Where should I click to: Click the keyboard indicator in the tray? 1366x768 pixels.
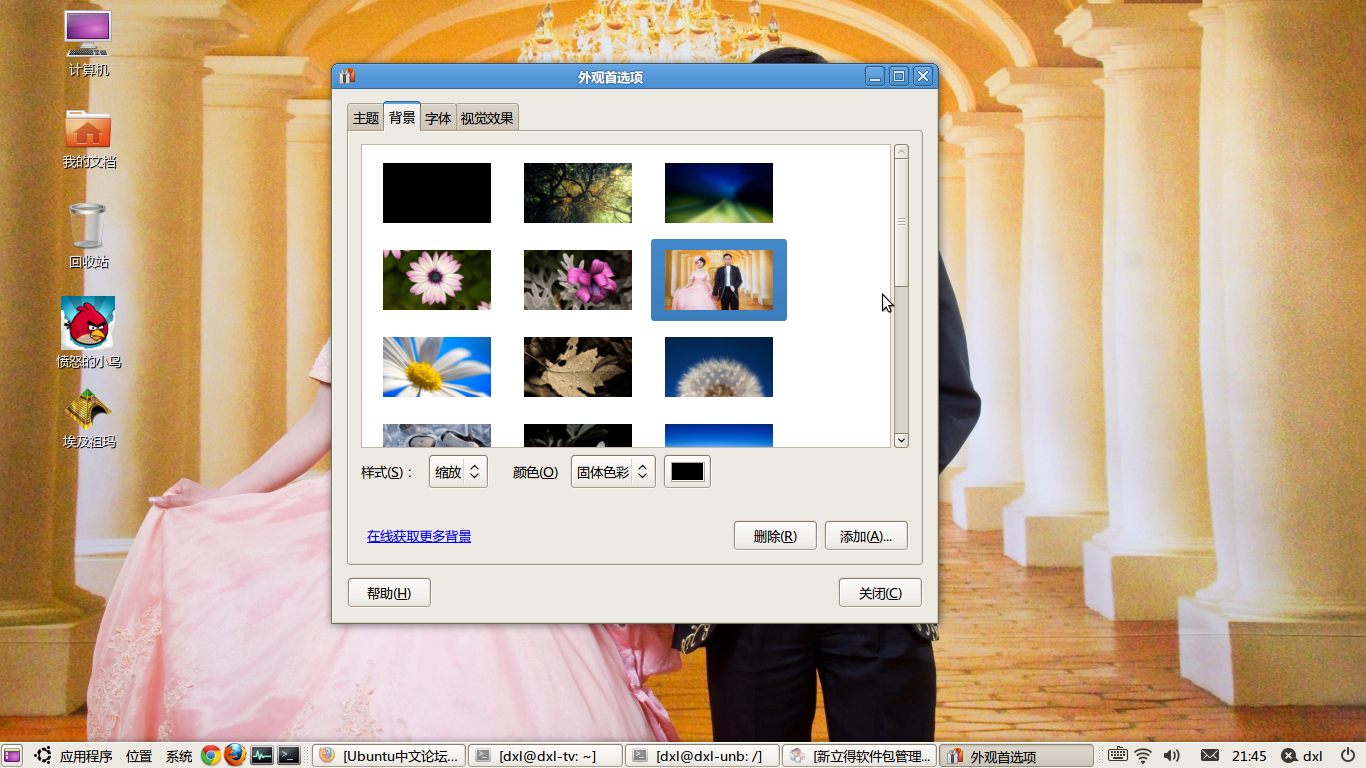(1117, 755)
